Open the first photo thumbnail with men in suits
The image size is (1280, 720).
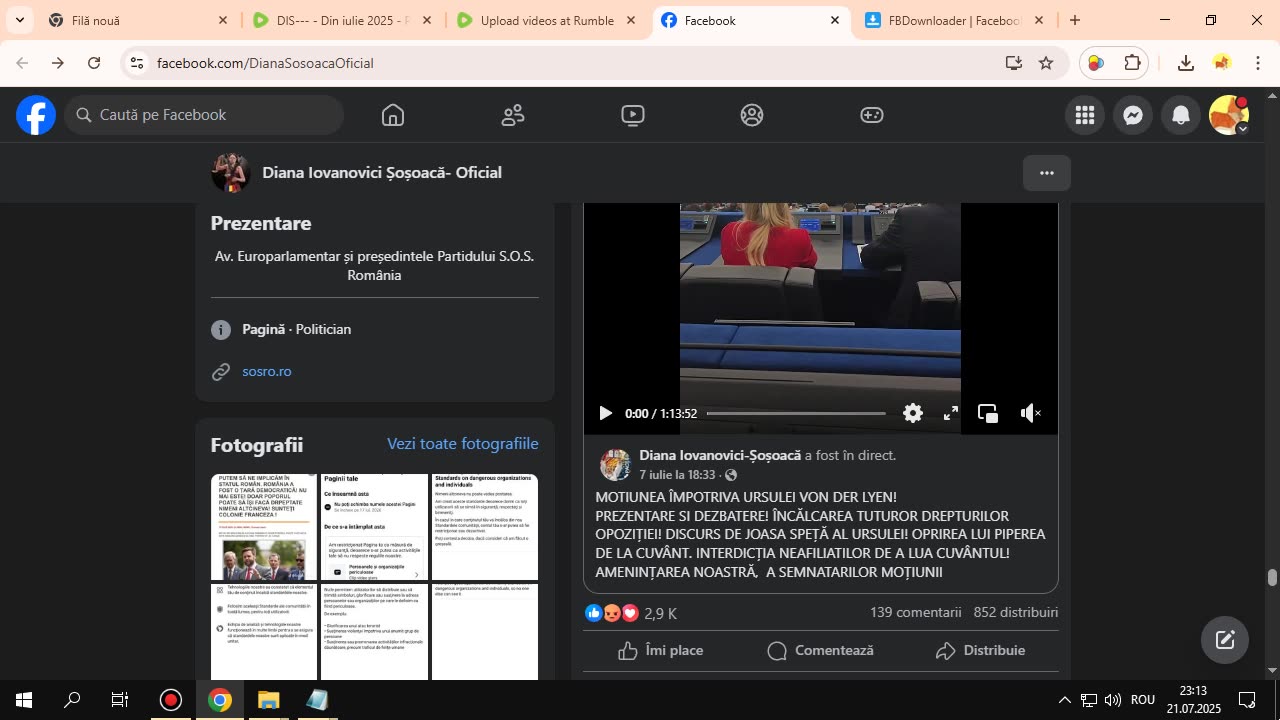click(264, 527)
